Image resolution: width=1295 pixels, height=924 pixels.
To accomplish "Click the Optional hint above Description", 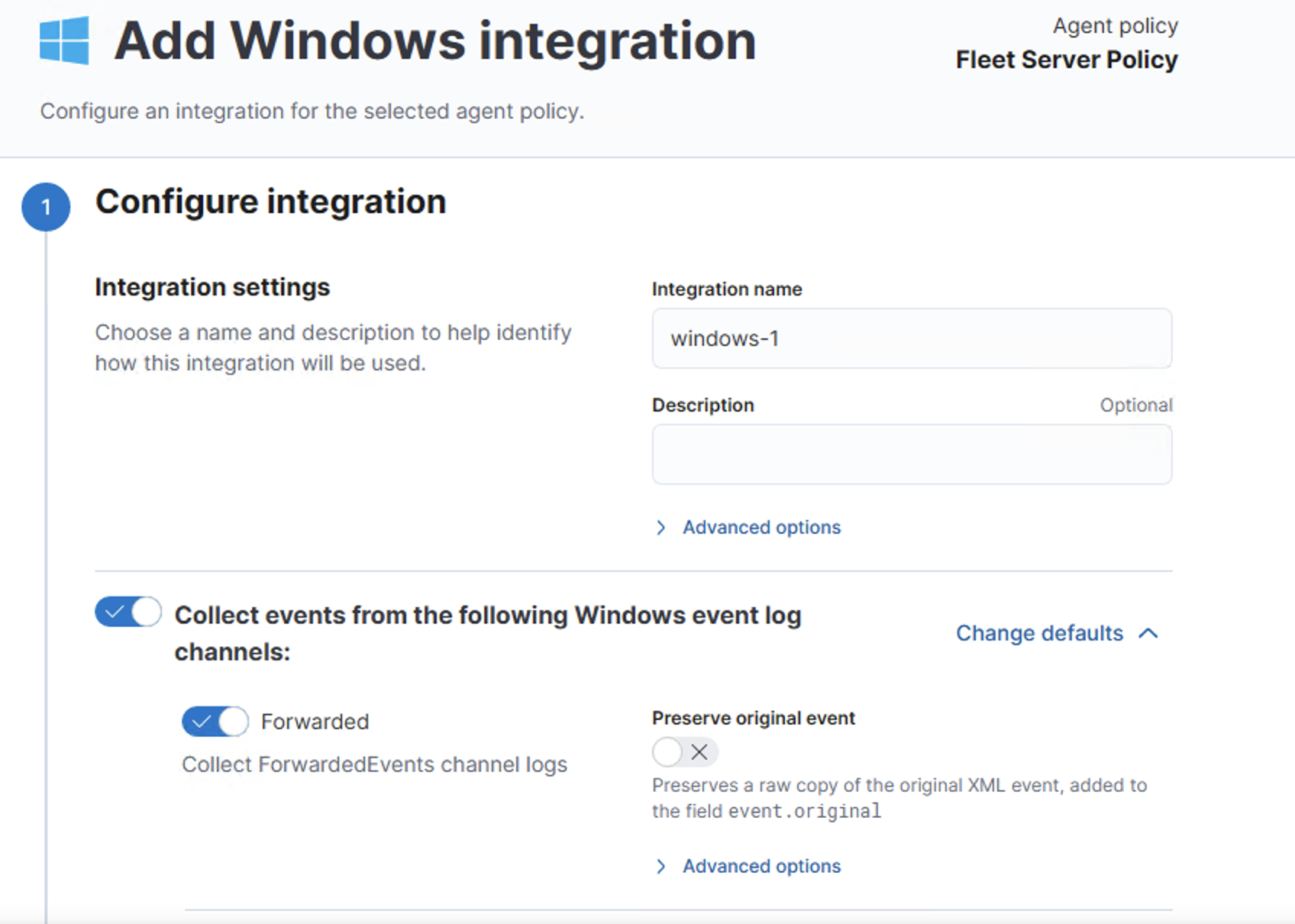I will pos(1135,405).
